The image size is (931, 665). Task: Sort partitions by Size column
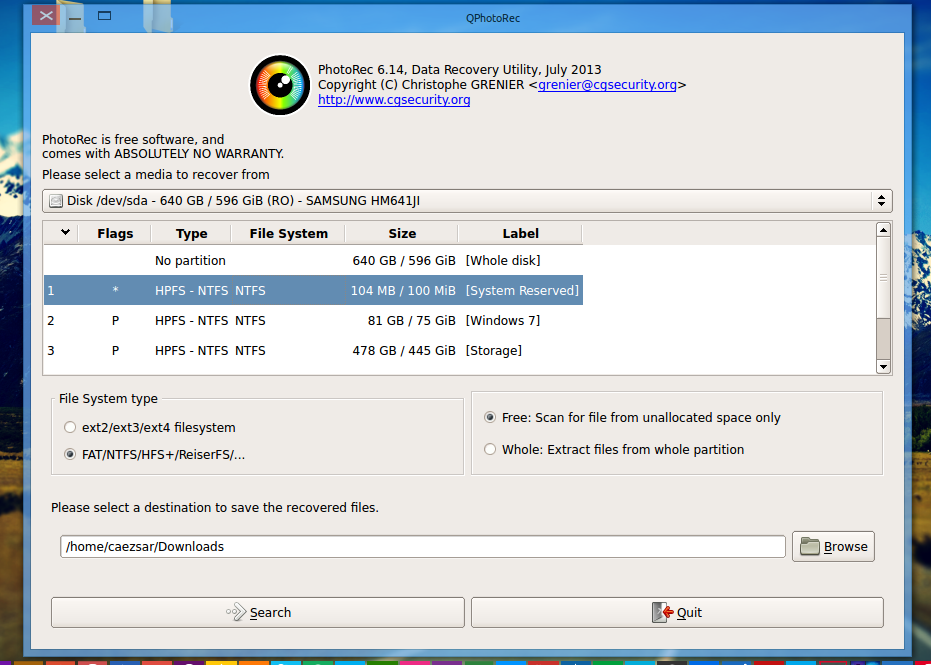(402, 233)
